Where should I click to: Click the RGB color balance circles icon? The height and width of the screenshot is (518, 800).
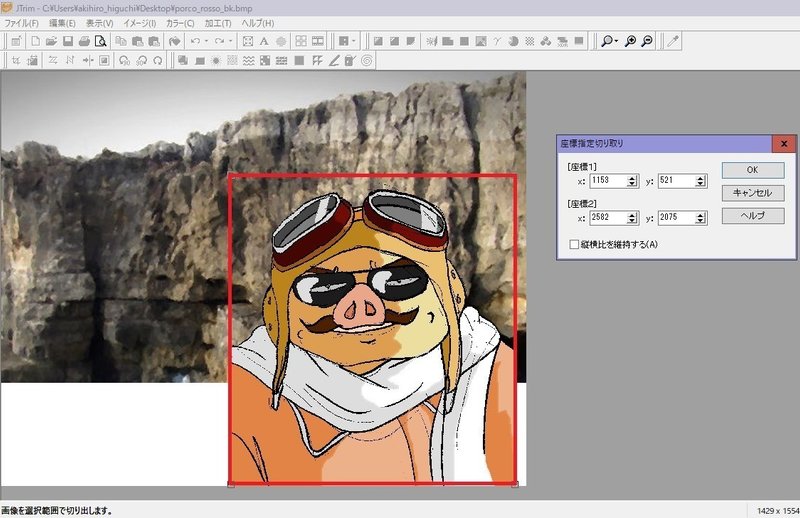point(545,41)
